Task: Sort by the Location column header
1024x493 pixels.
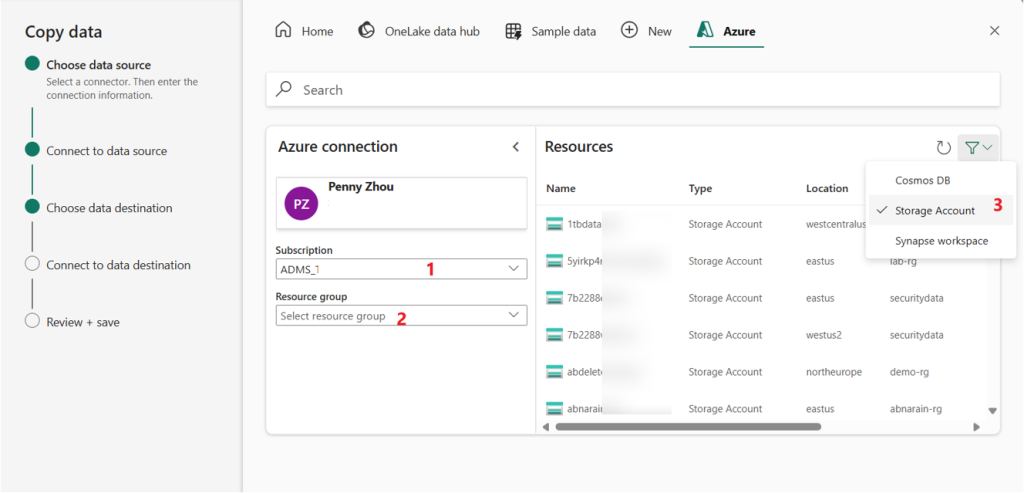Action: [x=827, y=189]
